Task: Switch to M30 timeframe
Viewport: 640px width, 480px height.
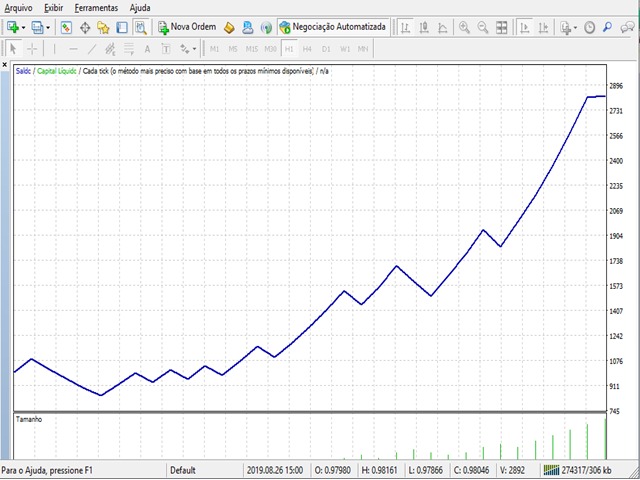Action: pyautogui.click(x=270, y=49)
